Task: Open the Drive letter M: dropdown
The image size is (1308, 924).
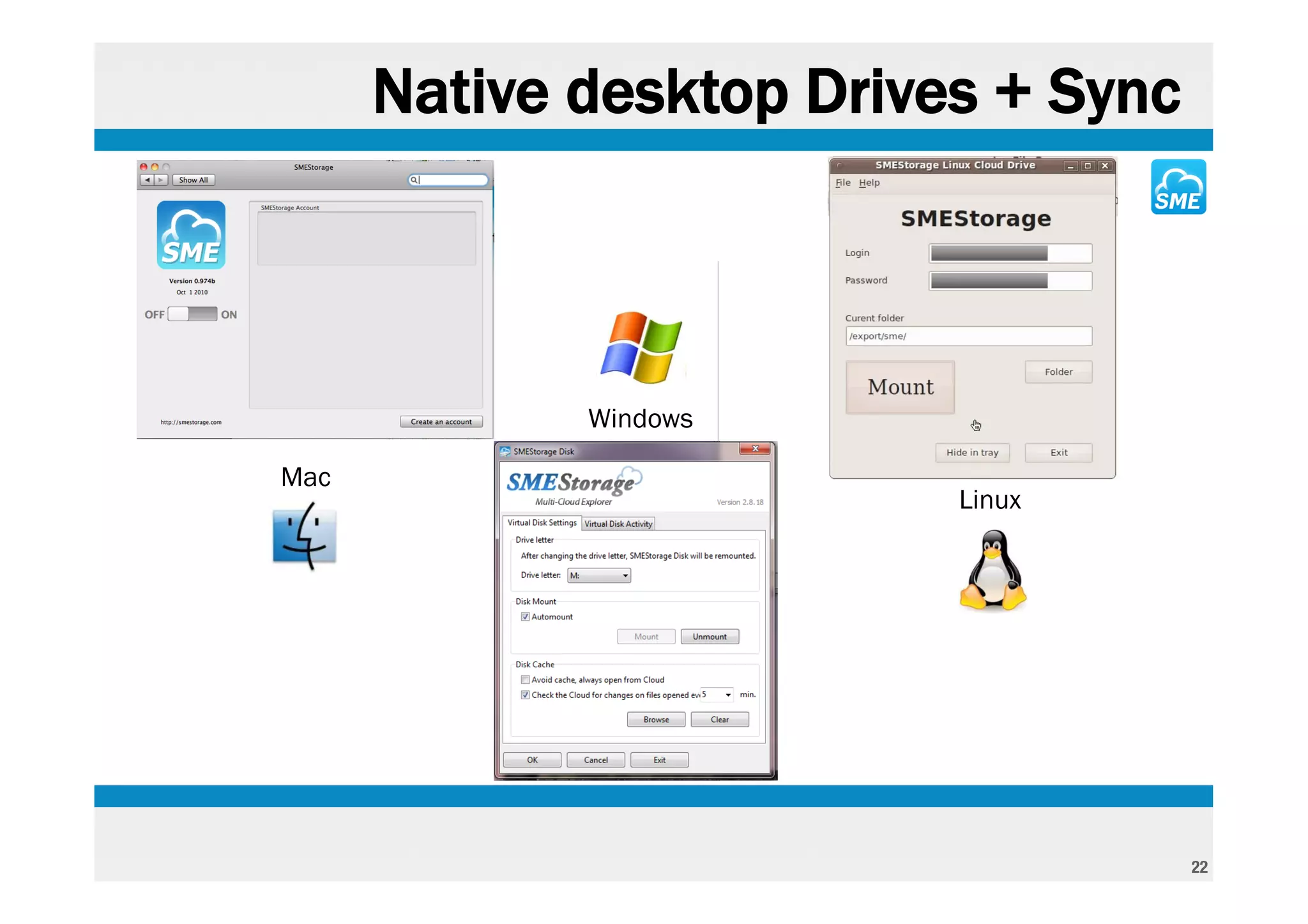Action: click(x=599, y=575)
